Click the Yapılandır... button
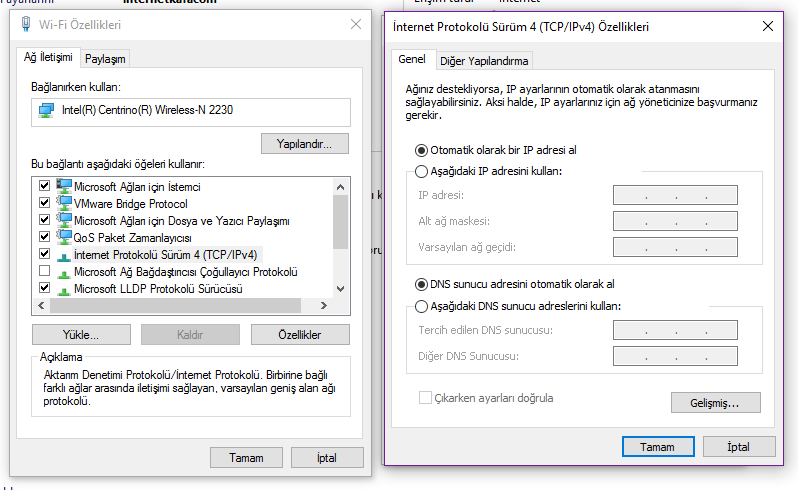Viewport: 798px width, 490px height. pos(305,143)
